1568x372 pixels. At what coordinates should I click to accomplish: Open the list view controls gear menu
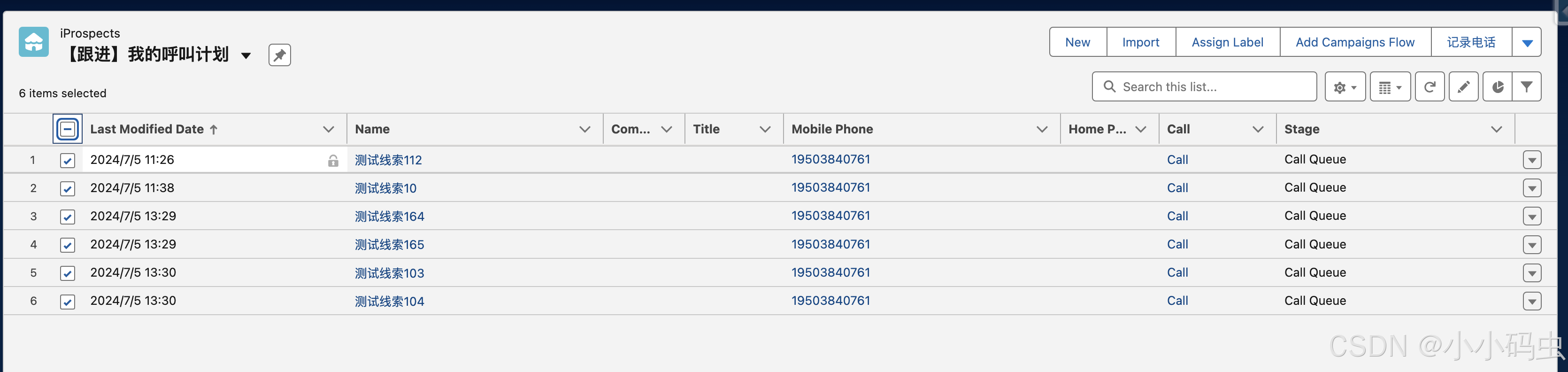coord(1345,87)
